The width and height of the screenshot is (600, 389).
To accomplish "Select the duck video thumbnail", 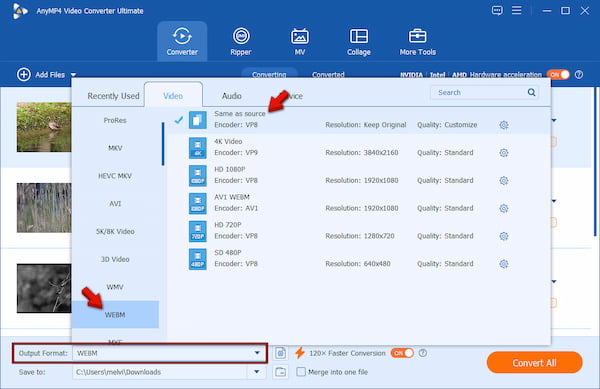I will coord(44,127).
